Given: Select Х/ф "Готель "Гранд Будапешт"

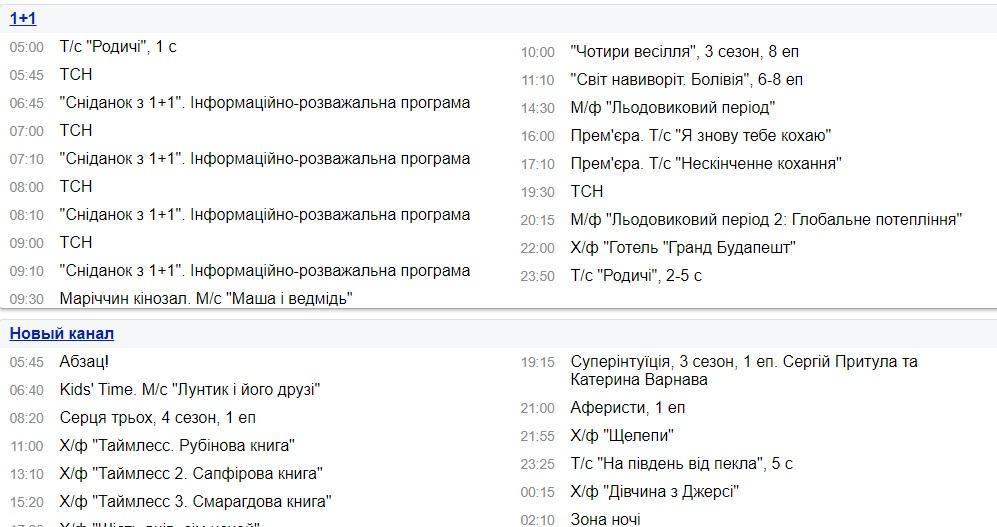Looking at the screenshot, I should coord(683,247).
